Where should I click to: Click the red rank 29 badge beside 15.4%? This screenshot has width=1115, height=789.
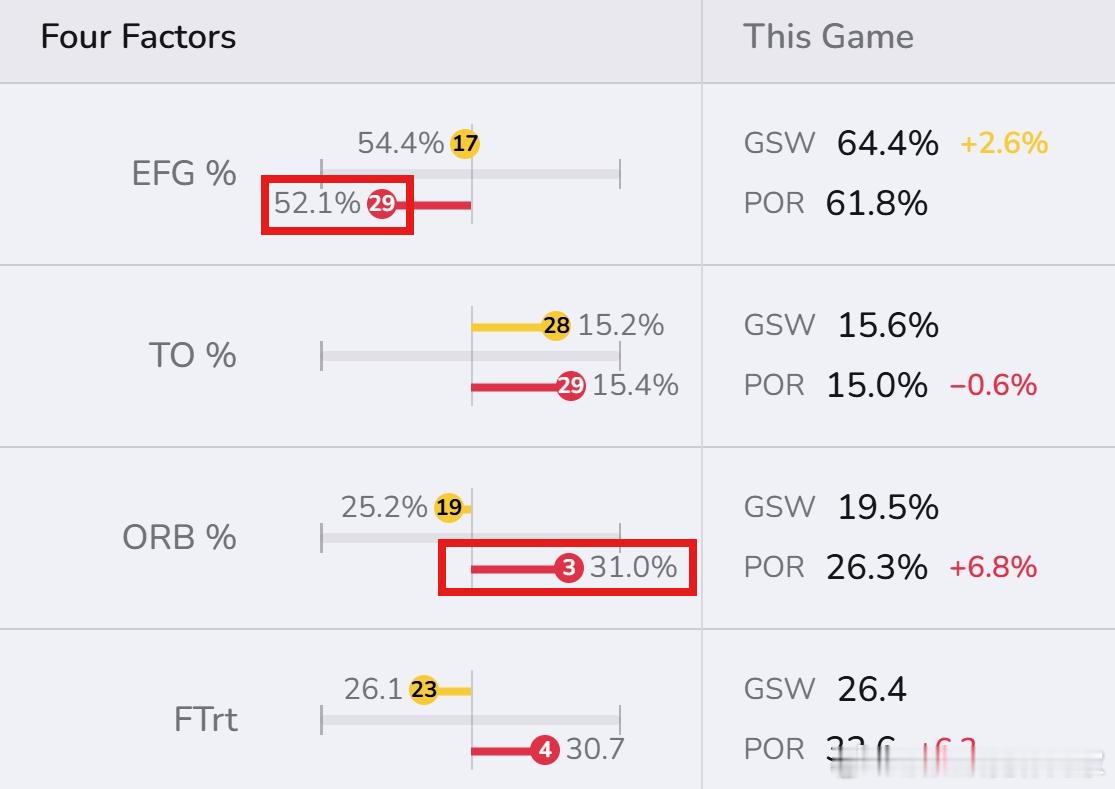coord(571,386)
